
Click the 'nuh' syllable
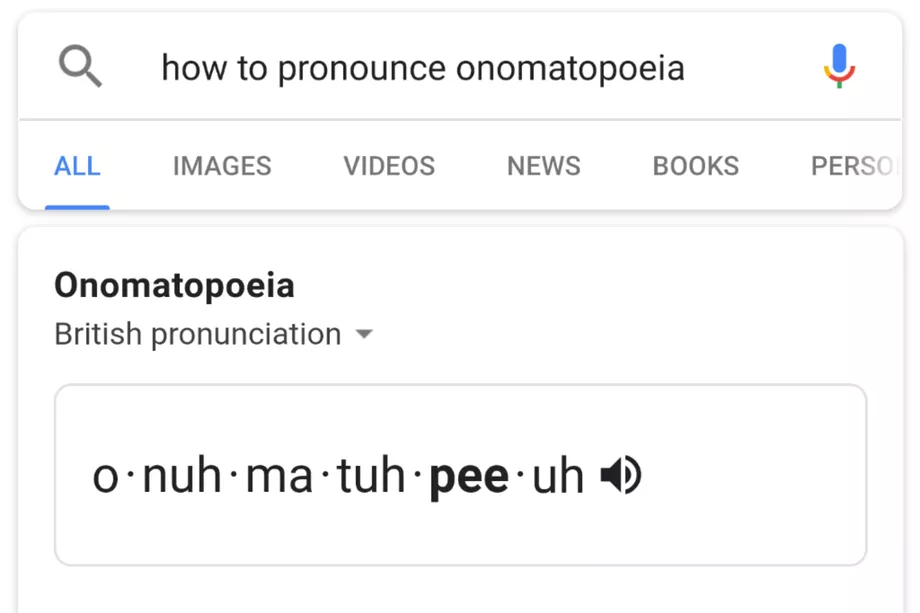(182, 477)
